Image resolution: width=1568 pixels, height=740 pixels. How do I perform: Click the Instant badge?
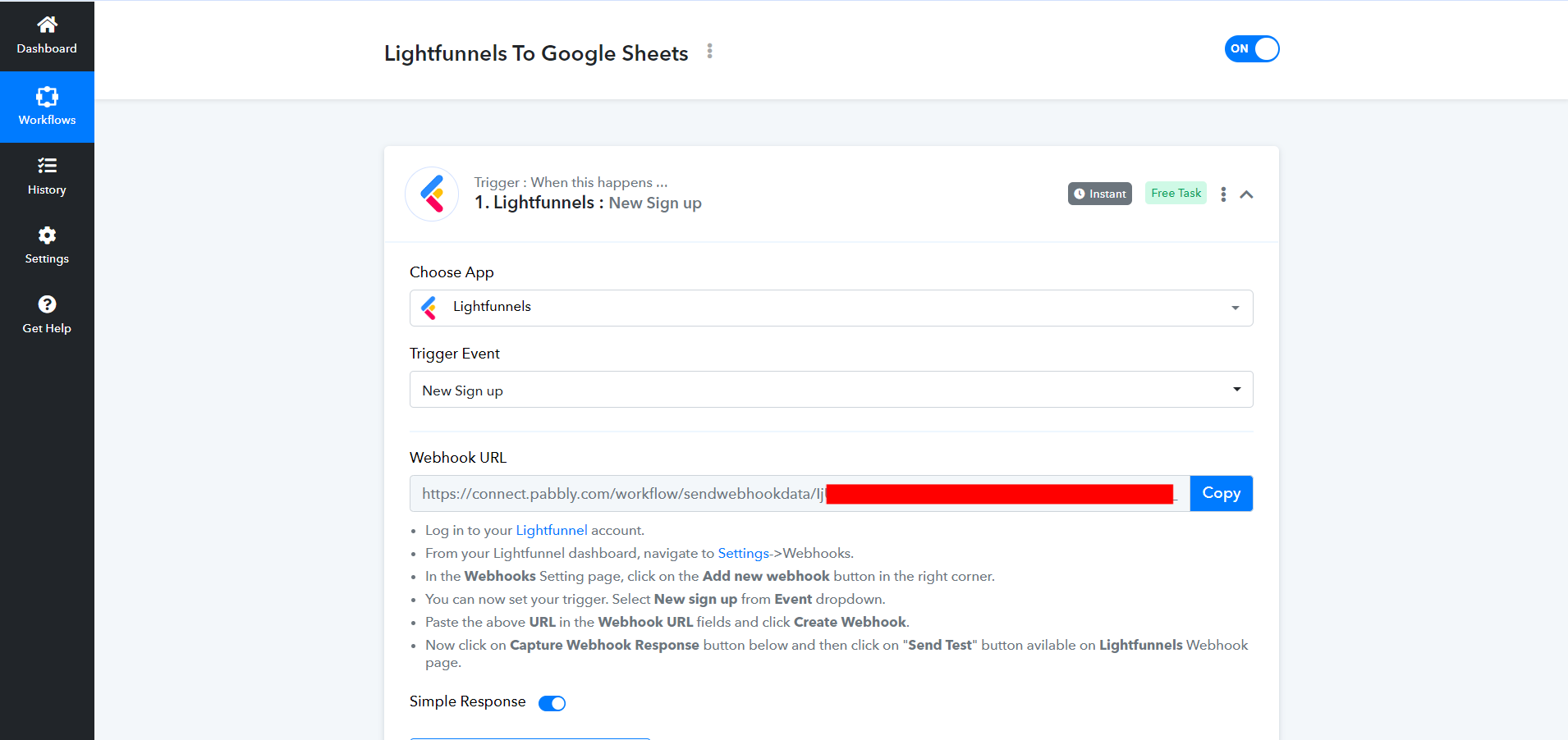[x=1099, y=194]
